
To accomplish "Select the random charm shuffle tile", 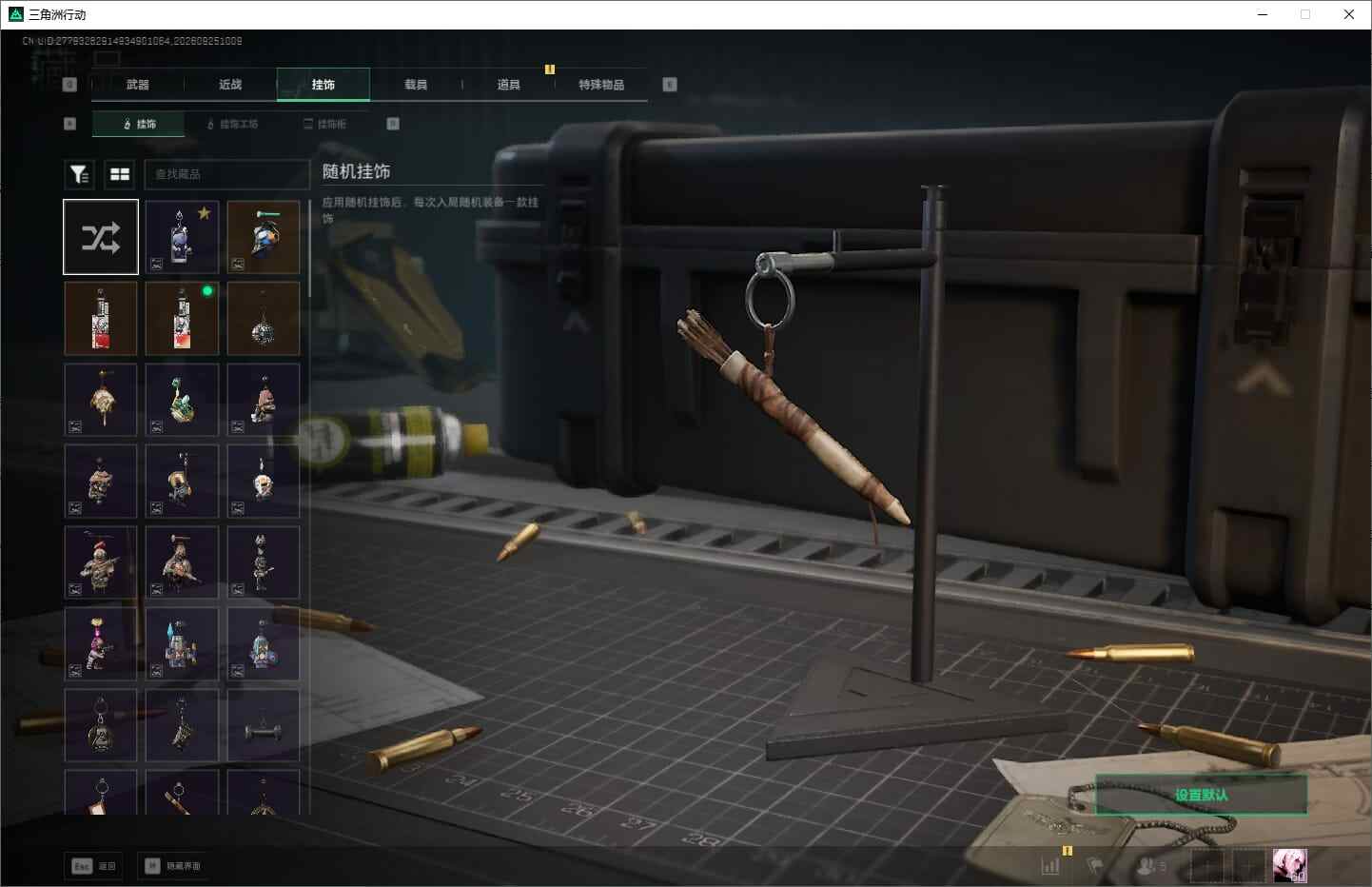I will point(101,237).
